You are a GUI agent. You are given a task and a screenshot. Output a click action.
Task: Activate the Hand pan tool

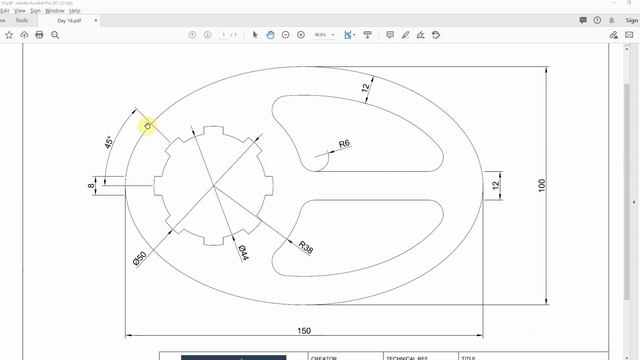[x=270, y=35]
